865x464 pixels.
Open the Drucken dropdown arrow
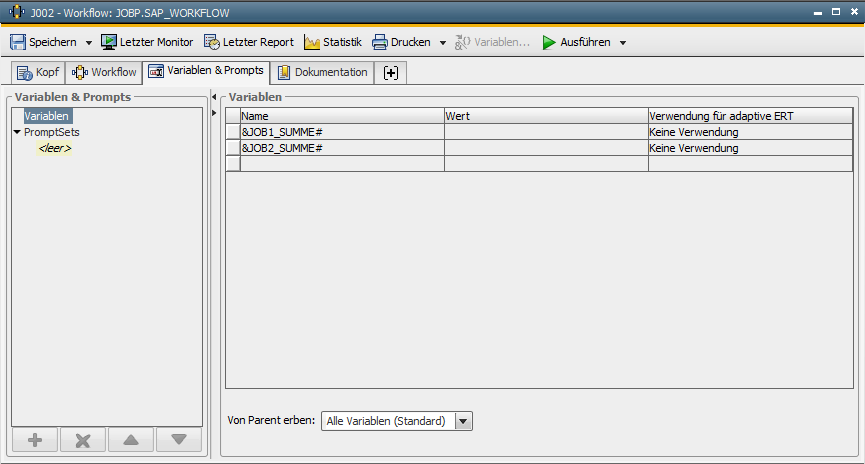(443, 43)
